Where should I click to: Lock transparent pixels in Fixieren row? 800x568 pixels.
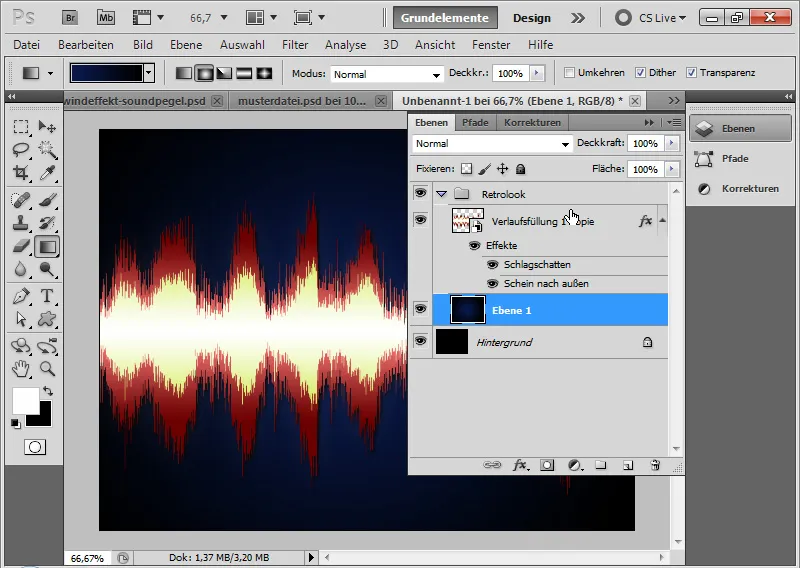click(x=466, y=169)
